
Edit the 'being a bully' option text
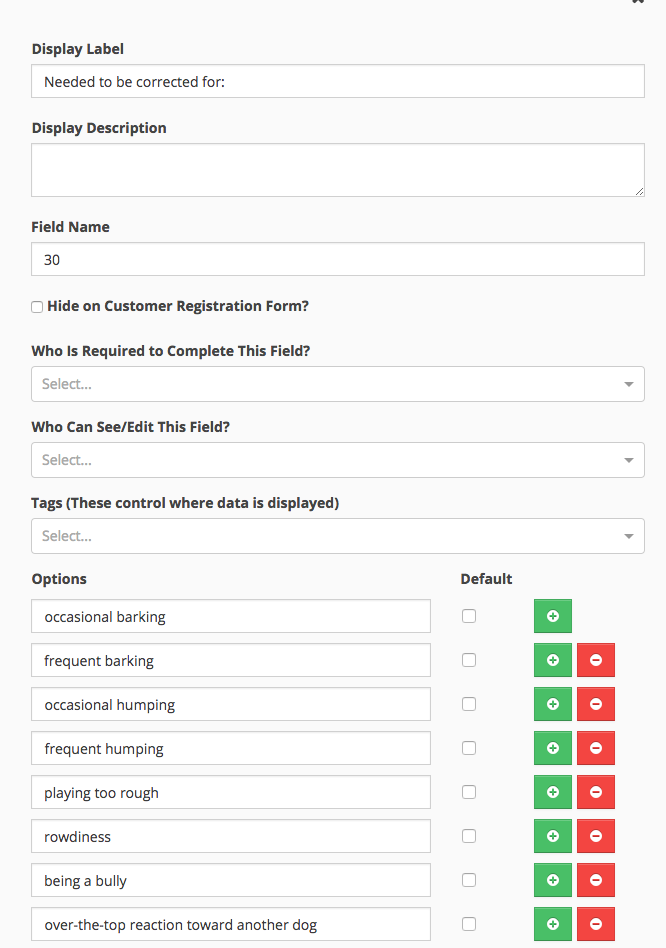[x=231, y=880]
